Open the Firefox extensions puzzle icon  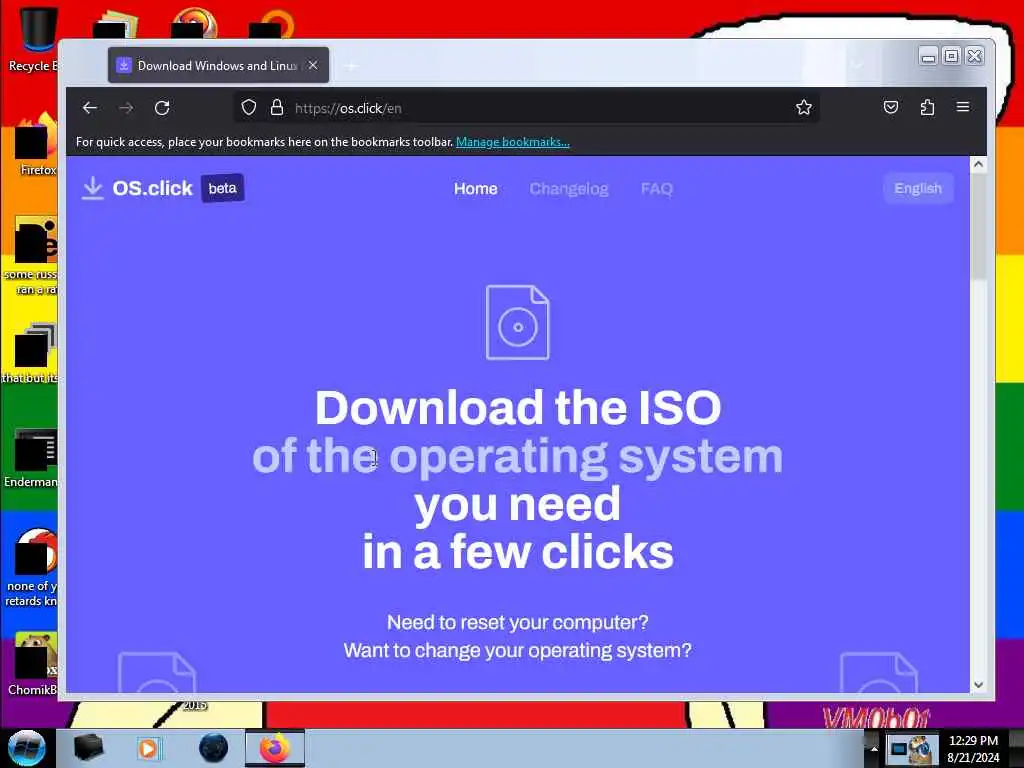(x=927, y=107)
